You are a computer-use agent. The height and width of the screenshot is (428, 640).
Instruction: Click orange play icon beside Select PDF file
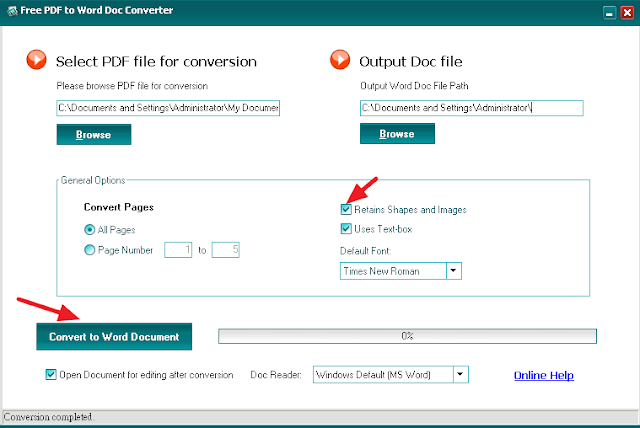click(36, 60)
